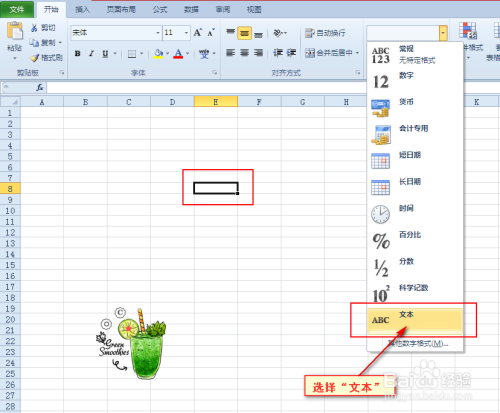Click Merge and Center (合并后居中)
Viewport: 500px width, 413px height.
pos(329,53)
